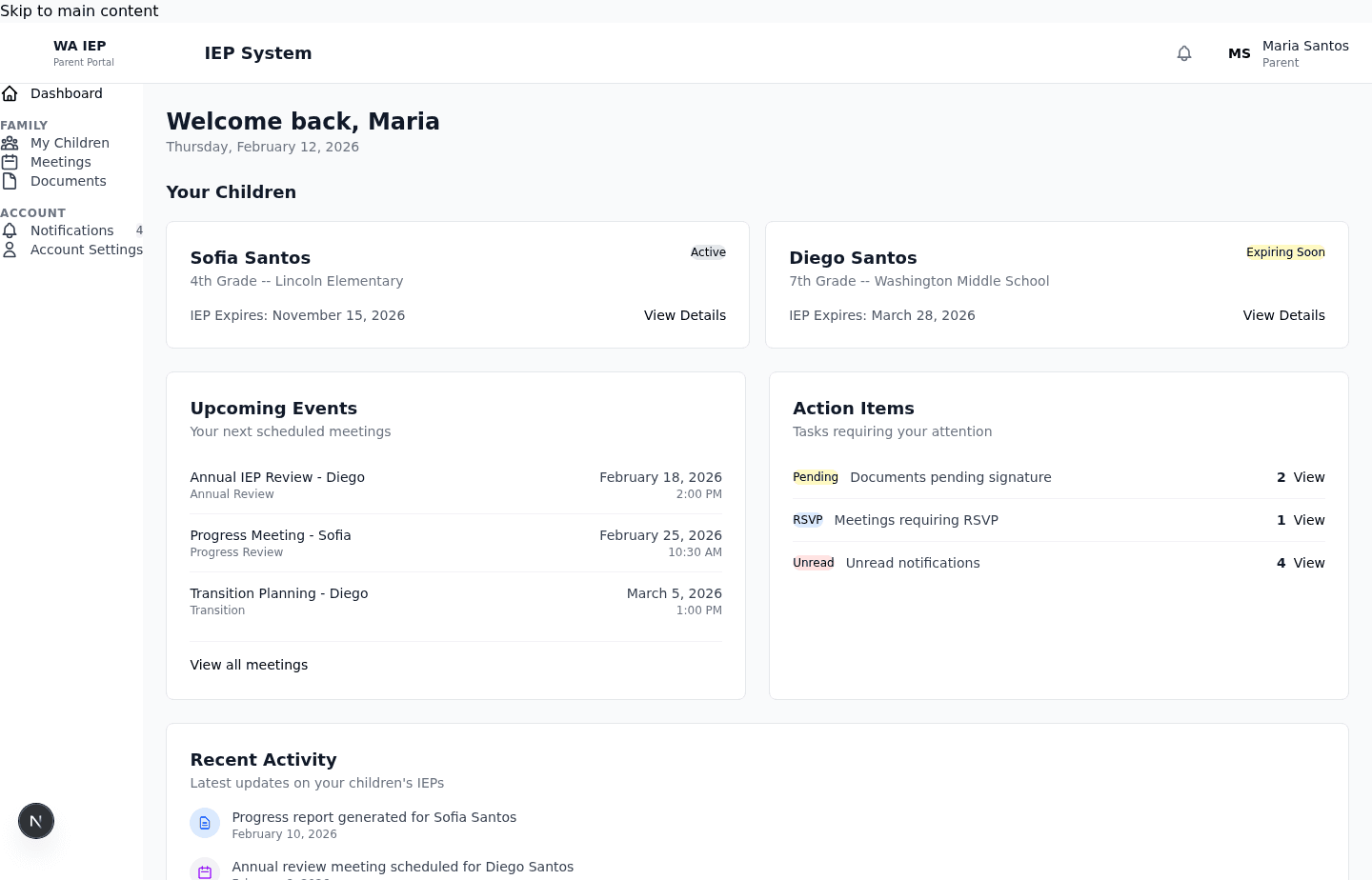Open the Meetings sidebar menu item
This screenshot has width=1372, height=880.
61,162
